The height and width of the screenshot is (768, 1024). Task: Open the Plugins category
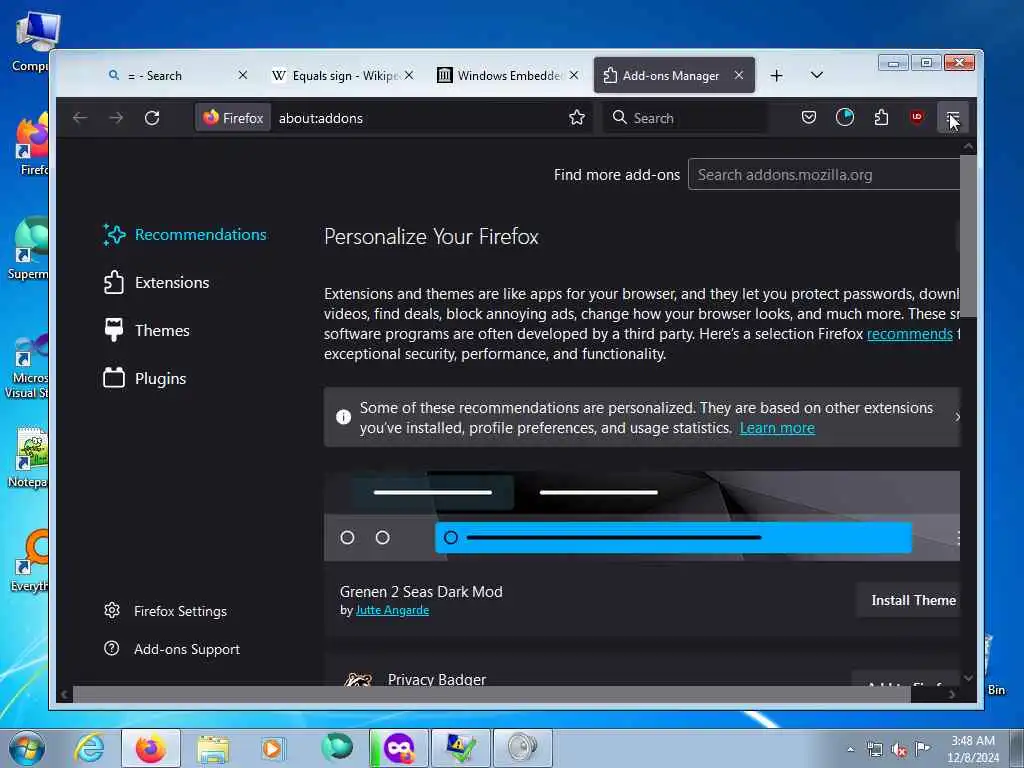(x=145, y=379)
